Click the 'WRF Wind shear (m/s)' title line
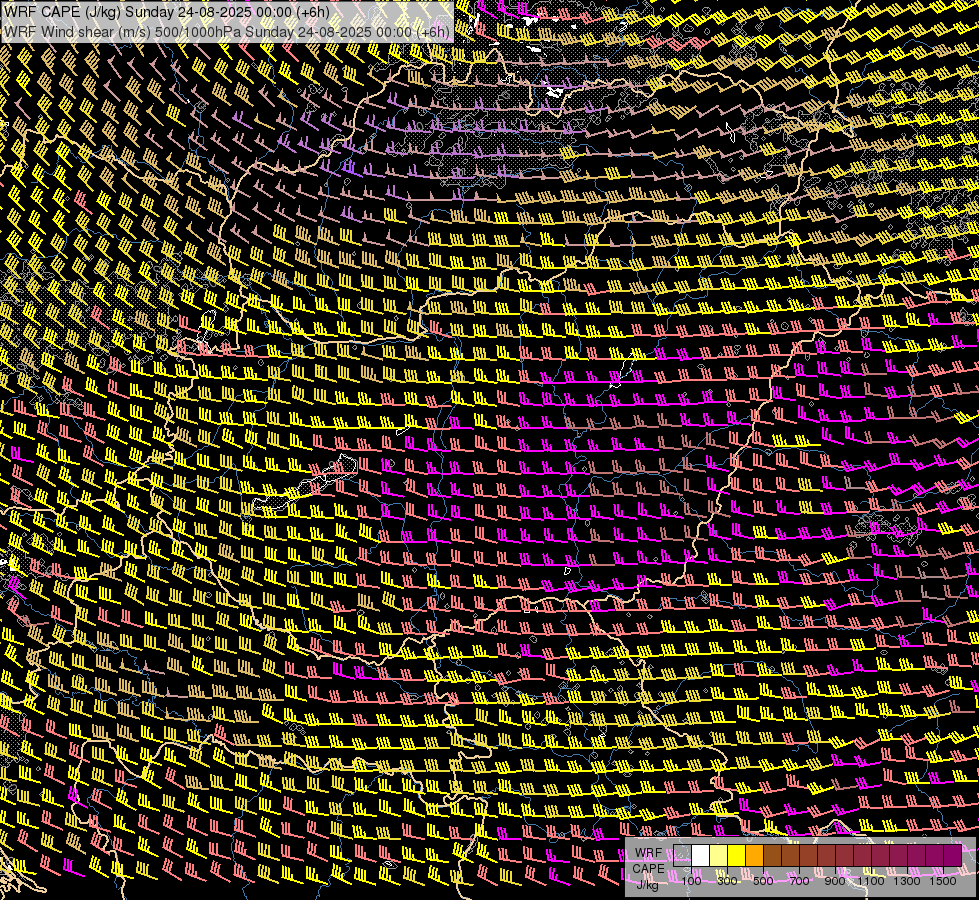The height and width of the screenshot is (900, 979). [x=227, y=32]
